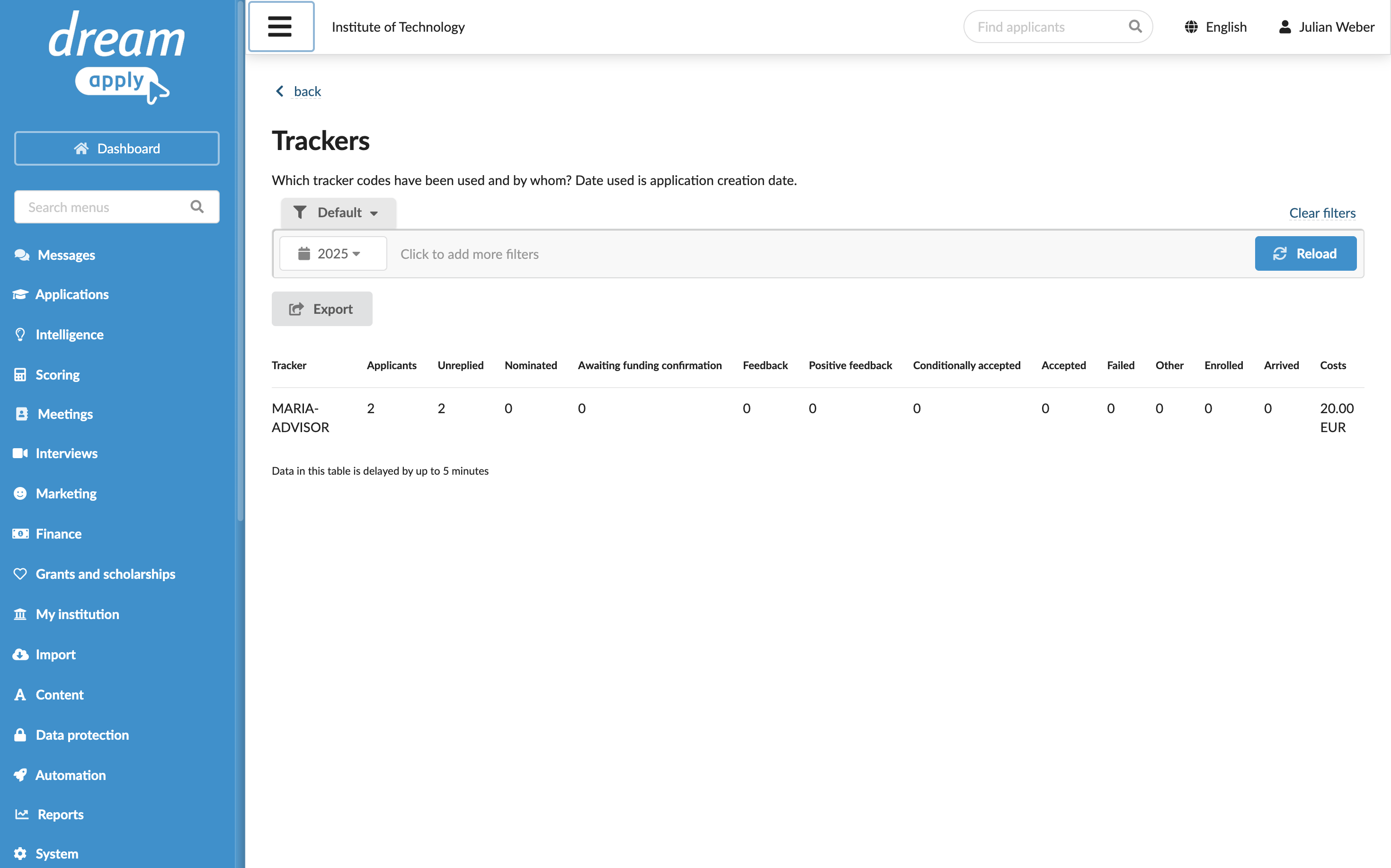
Task: Click the Content letter icon
Action: pyautogui.click(x=20, y=695)
